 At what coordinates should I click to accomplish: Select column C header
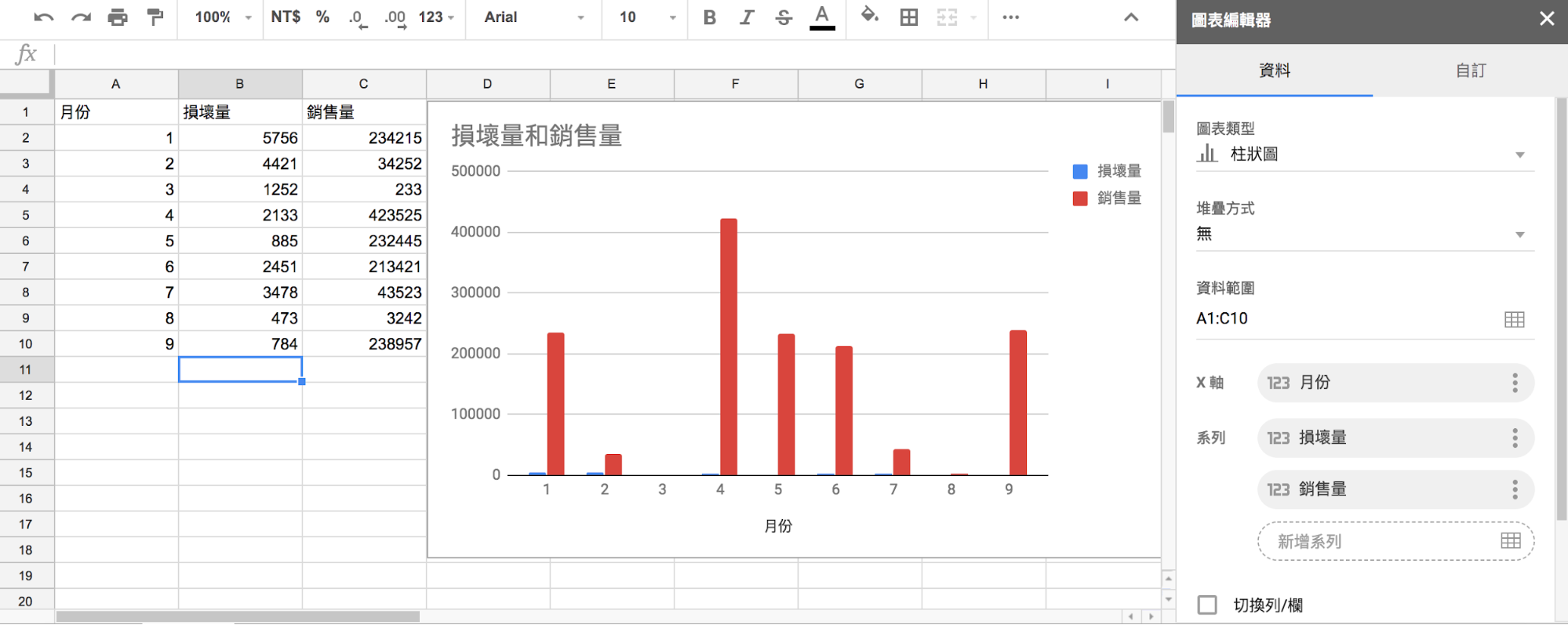tap(364, 84)
